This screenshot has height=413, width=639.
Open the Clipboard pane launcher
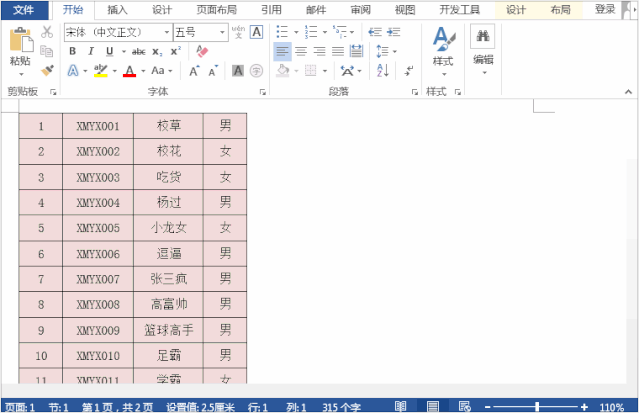pos(53,92)
